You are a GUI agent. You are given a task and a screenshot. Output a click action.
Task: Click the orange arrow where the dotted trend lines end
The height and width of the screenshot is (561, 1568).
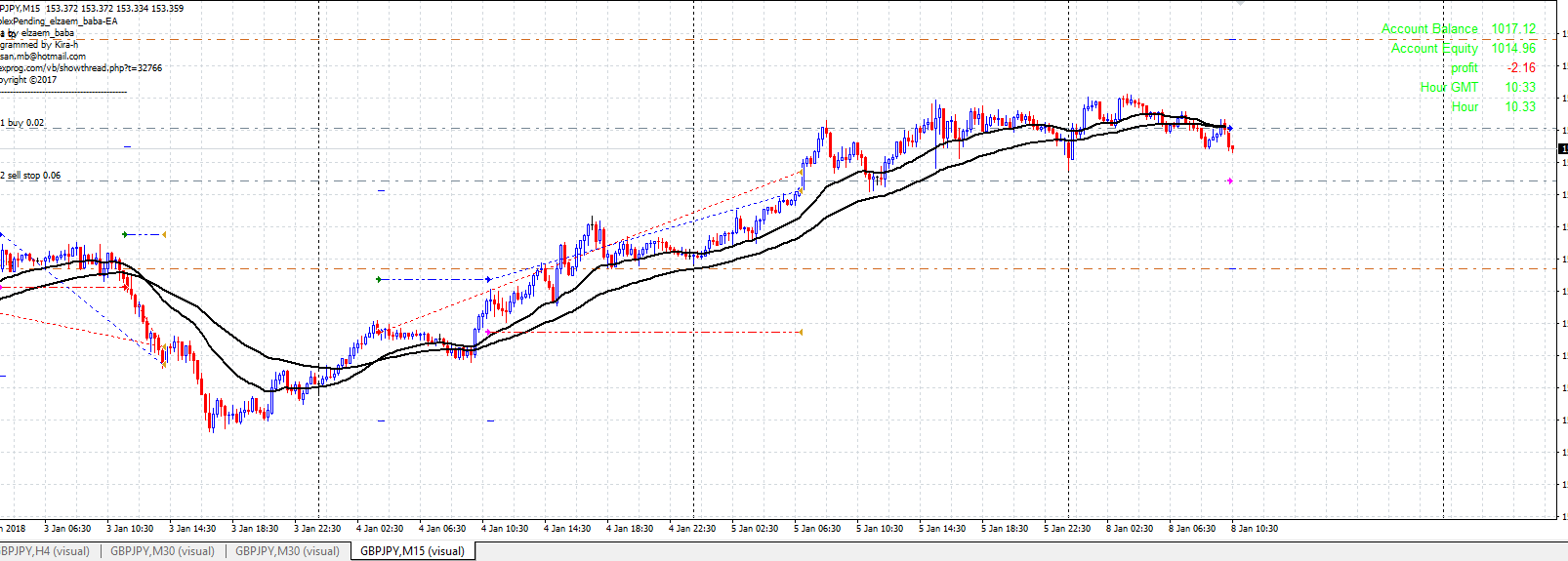802,173
